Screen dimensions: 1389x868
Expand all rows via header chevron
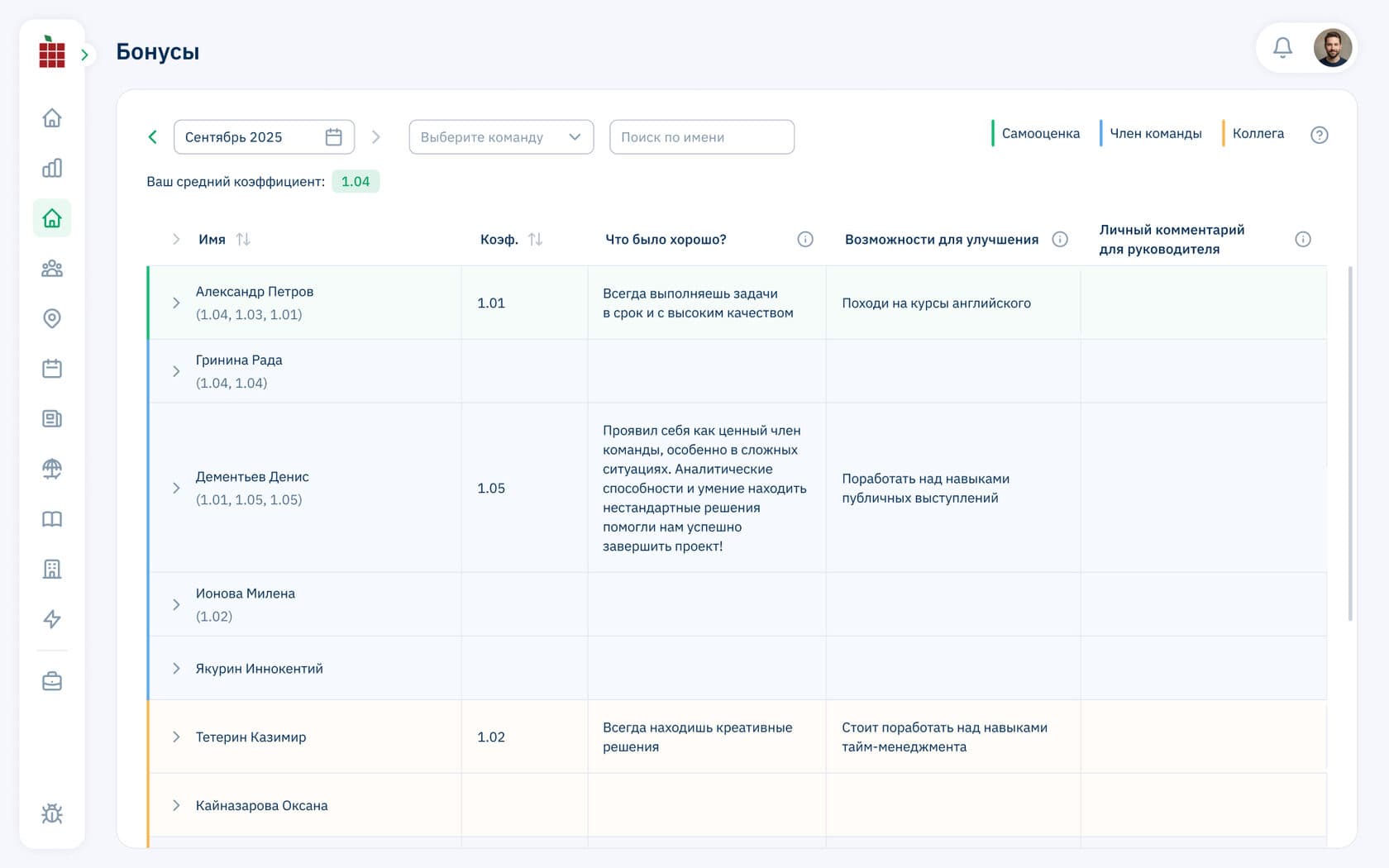pos(175,239)
